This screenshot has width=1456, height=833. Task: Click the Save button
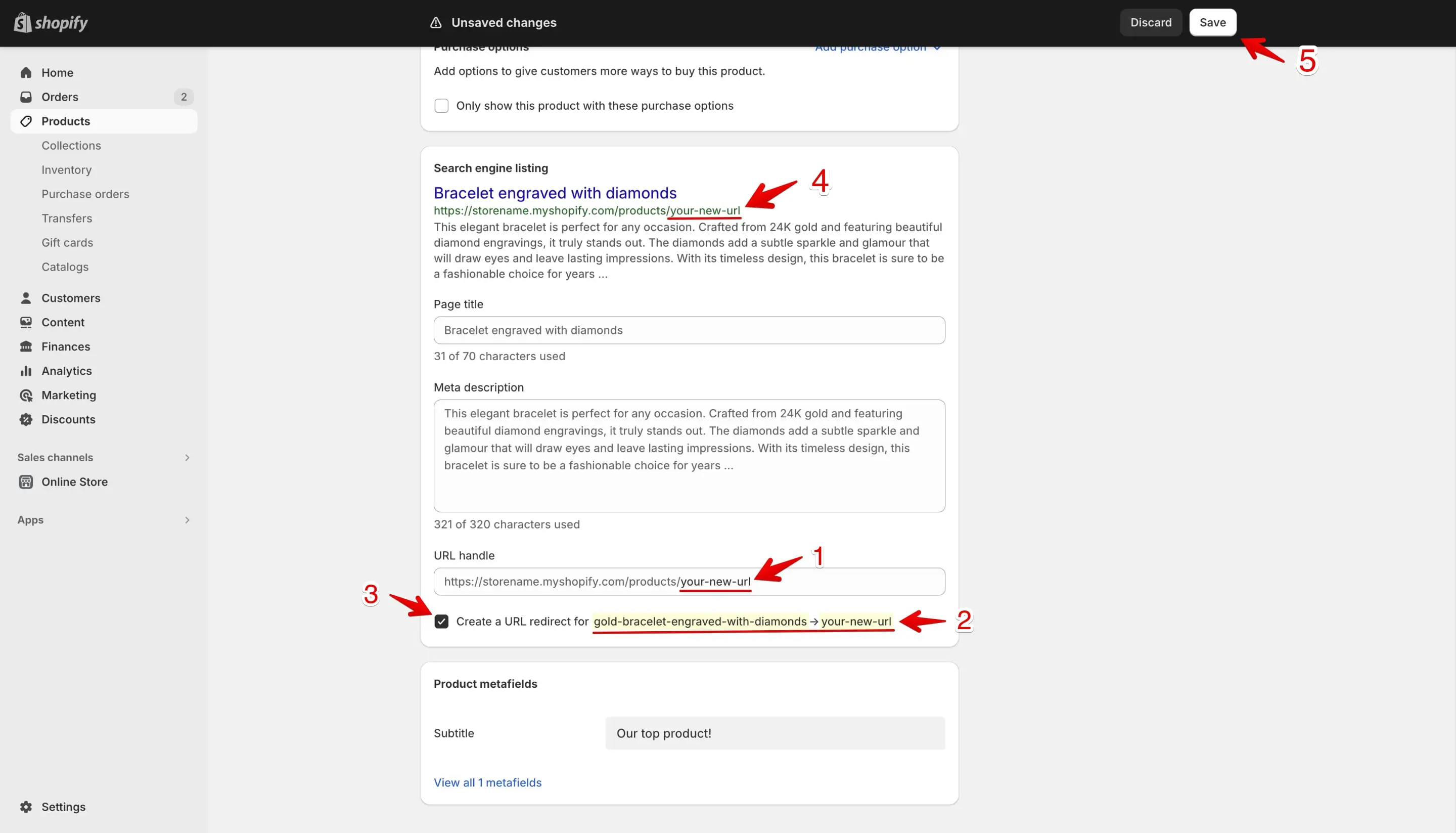[1212, 22]
